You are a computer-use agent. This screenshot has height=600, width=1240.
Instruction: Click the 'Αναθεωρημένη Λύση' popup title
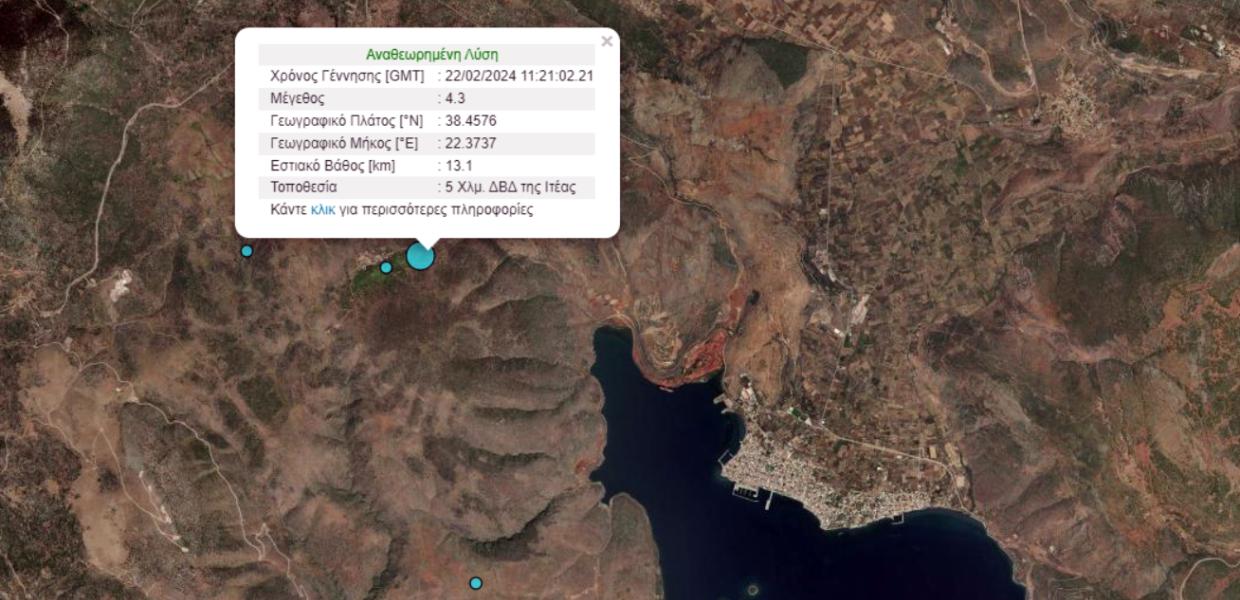pyautogui.click(x=432, y=55)
